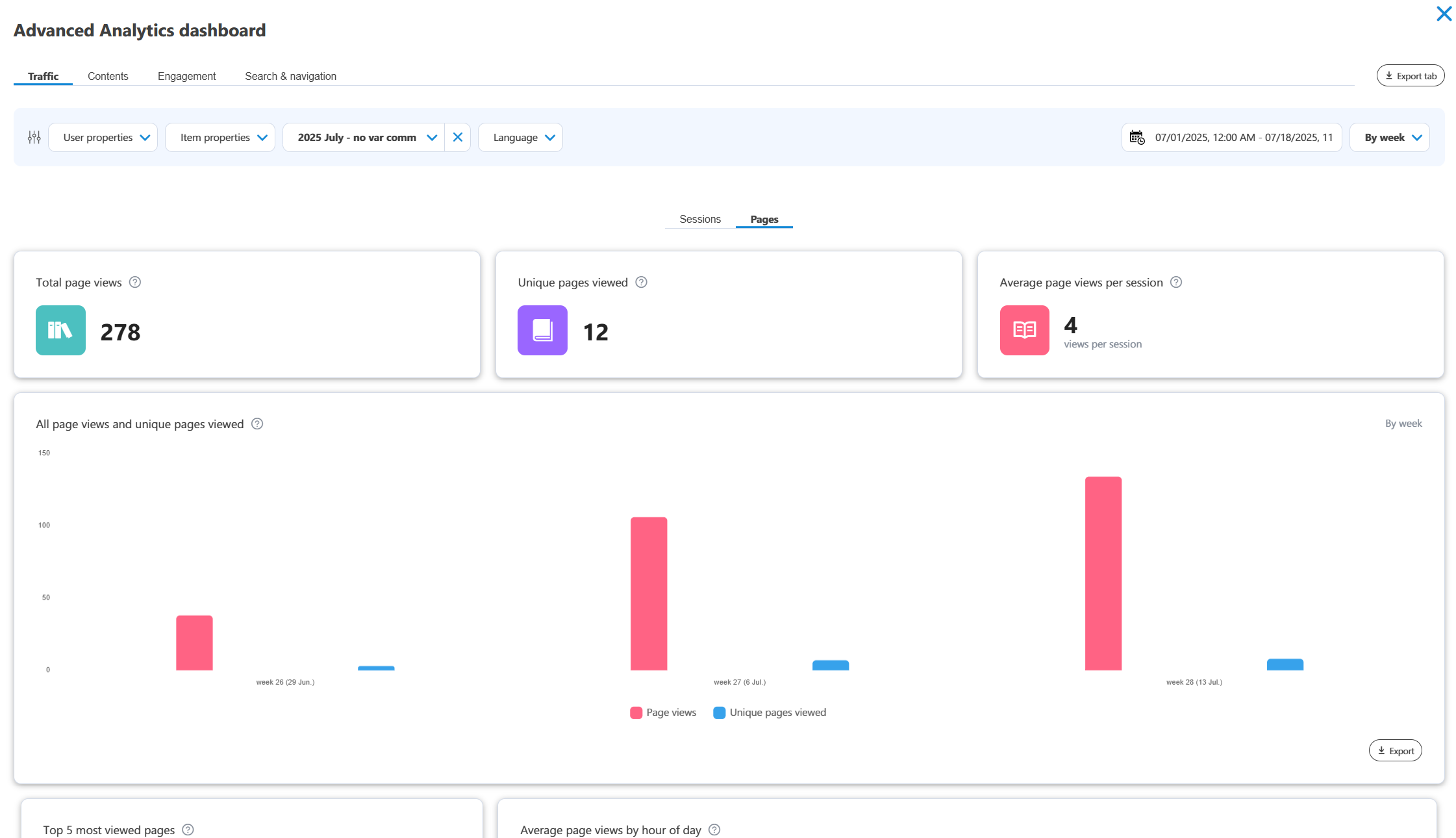Click the calendar icon for the date range
1456x838 pixels.
(1136, 137)
